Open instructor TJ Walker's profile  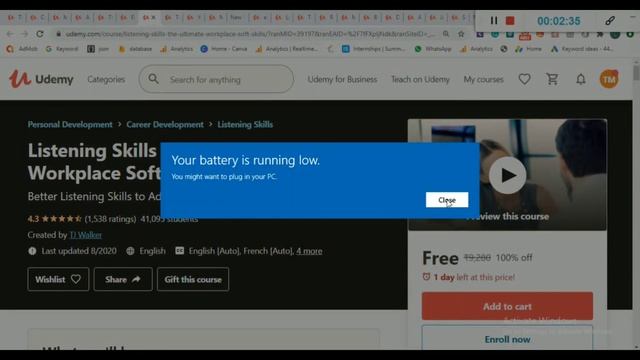pos(86,235)
